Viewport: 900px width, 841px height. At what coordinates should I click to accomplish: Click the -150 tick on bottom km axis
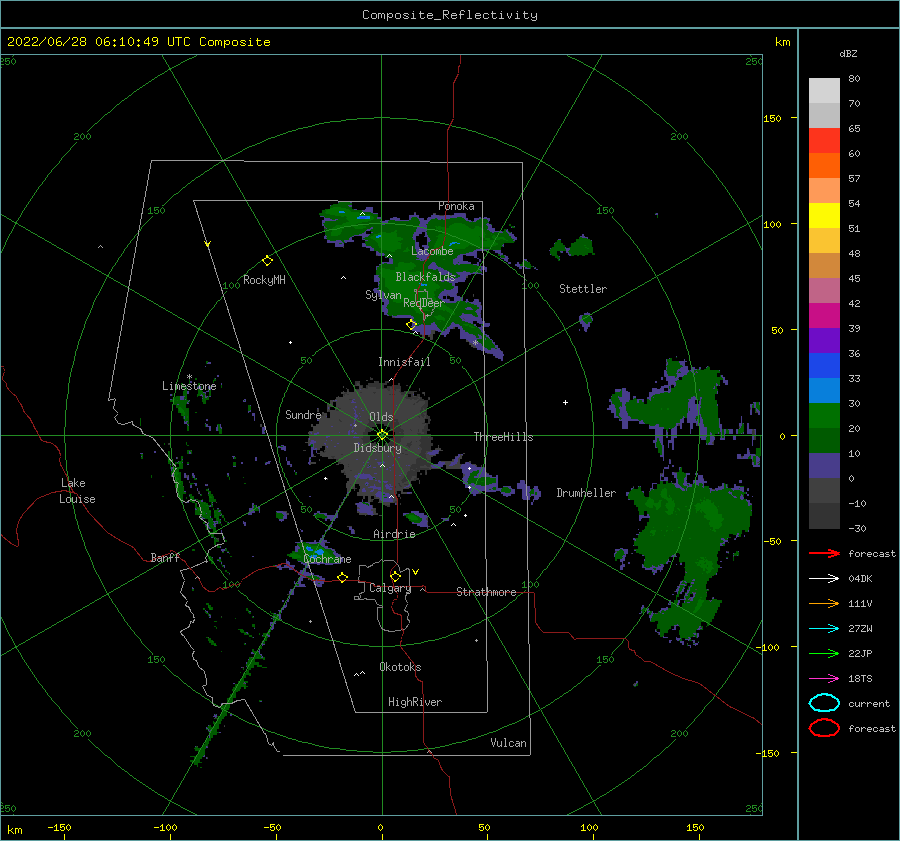coord(59,827)
